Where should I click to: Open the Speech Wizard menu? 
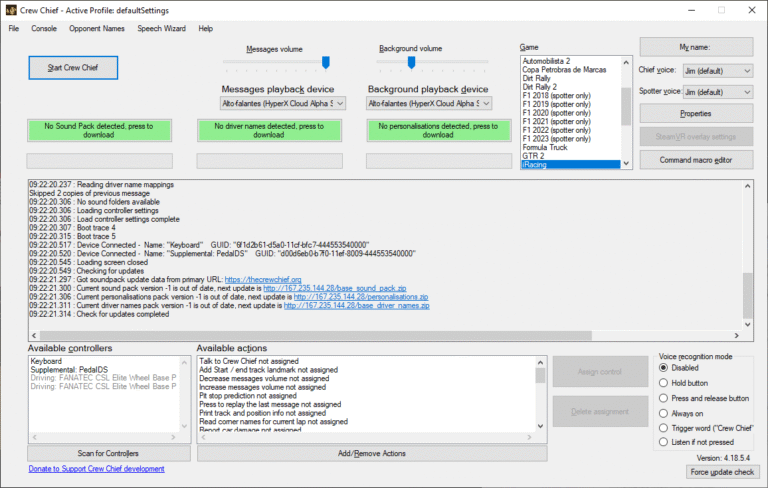pos(161,28)
